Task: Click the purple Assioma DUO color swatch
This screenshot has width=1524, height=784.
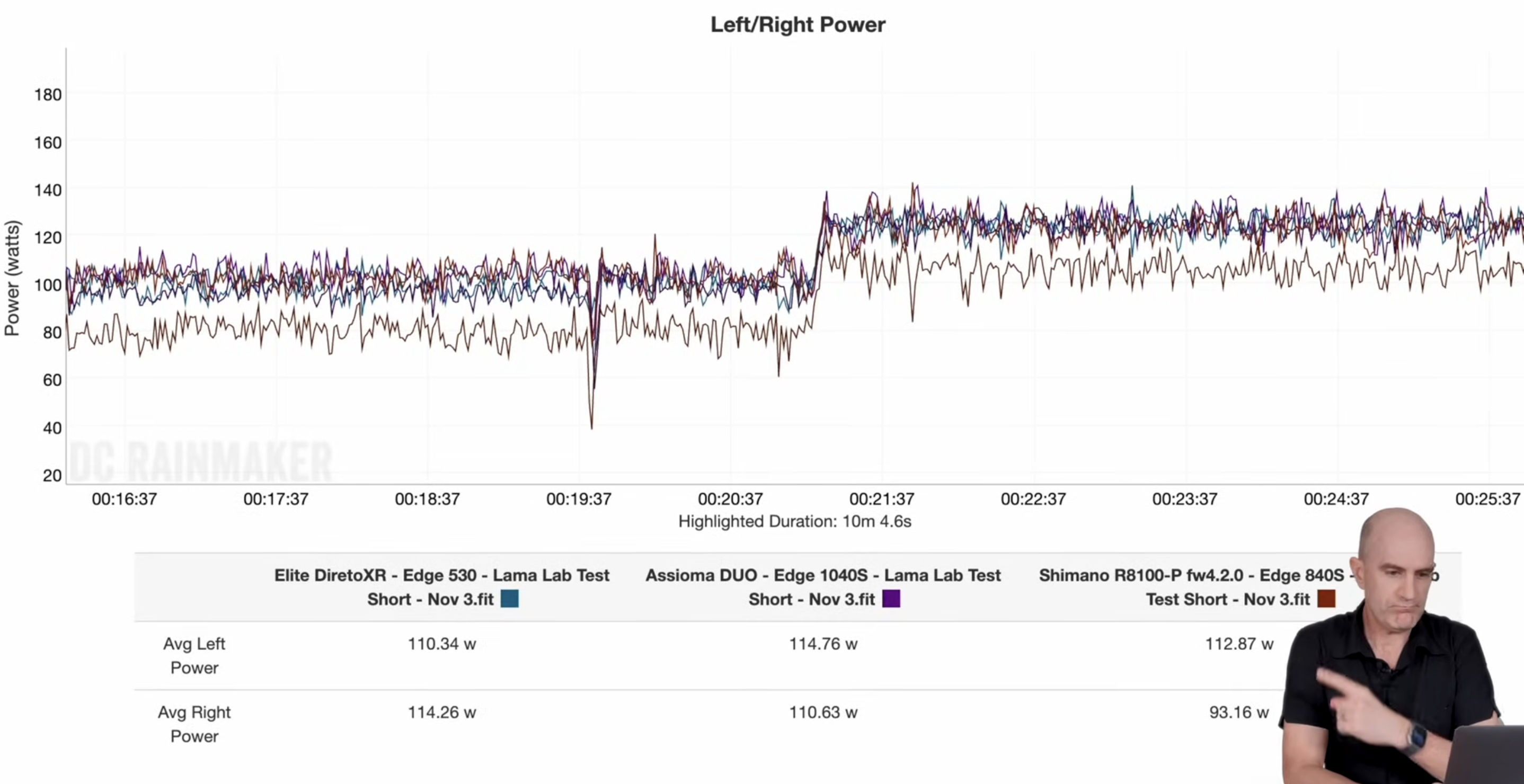Action: [x=891, y=599]
